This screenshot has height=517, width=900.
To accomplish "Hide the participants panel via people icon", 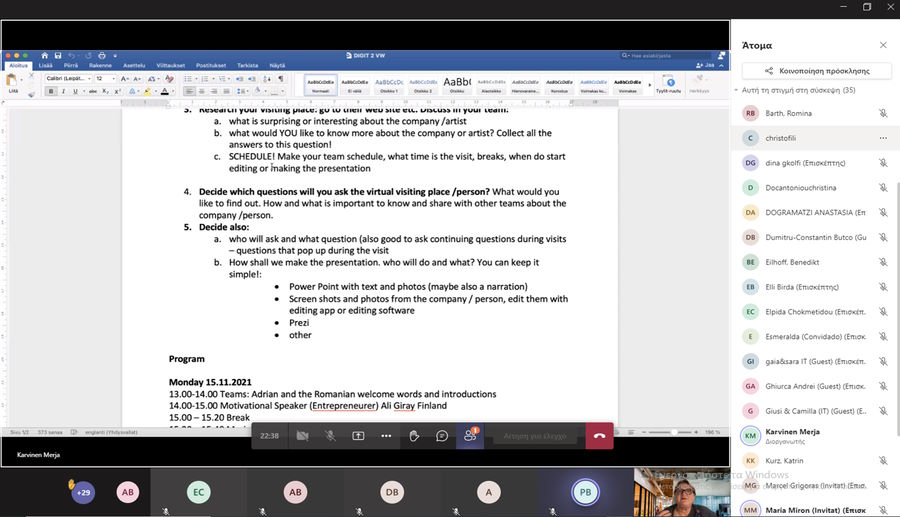I will pos(469,436).
